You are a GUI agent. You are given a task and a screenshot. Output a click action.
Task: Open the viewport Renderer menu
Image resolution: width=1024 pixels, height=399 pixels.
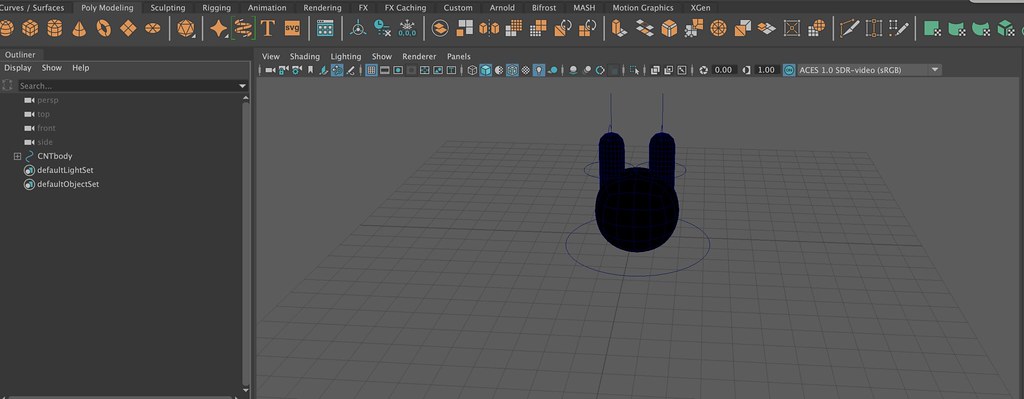tap(419, 57)
